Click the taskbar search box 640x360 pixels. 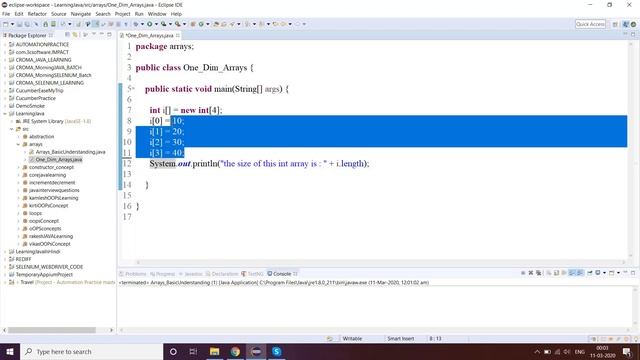click(91, 351)
